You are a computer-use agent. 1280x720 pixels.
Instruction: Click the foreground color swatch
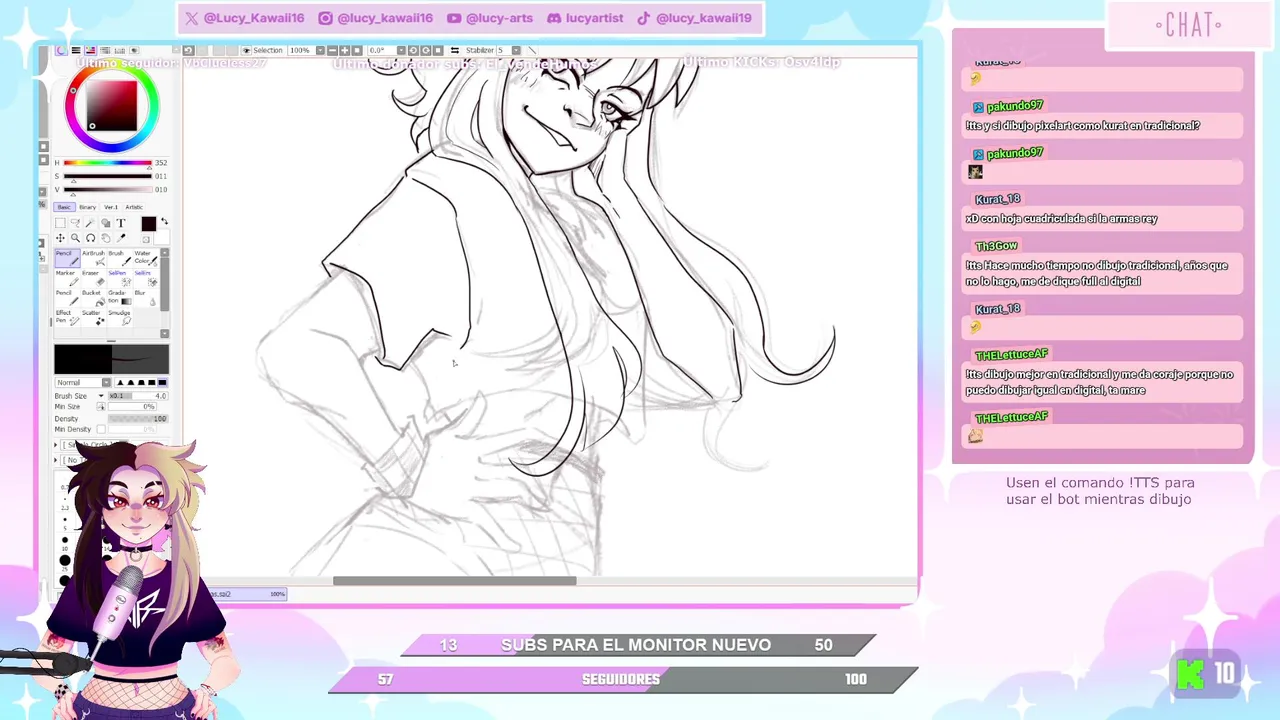(149, 224)
